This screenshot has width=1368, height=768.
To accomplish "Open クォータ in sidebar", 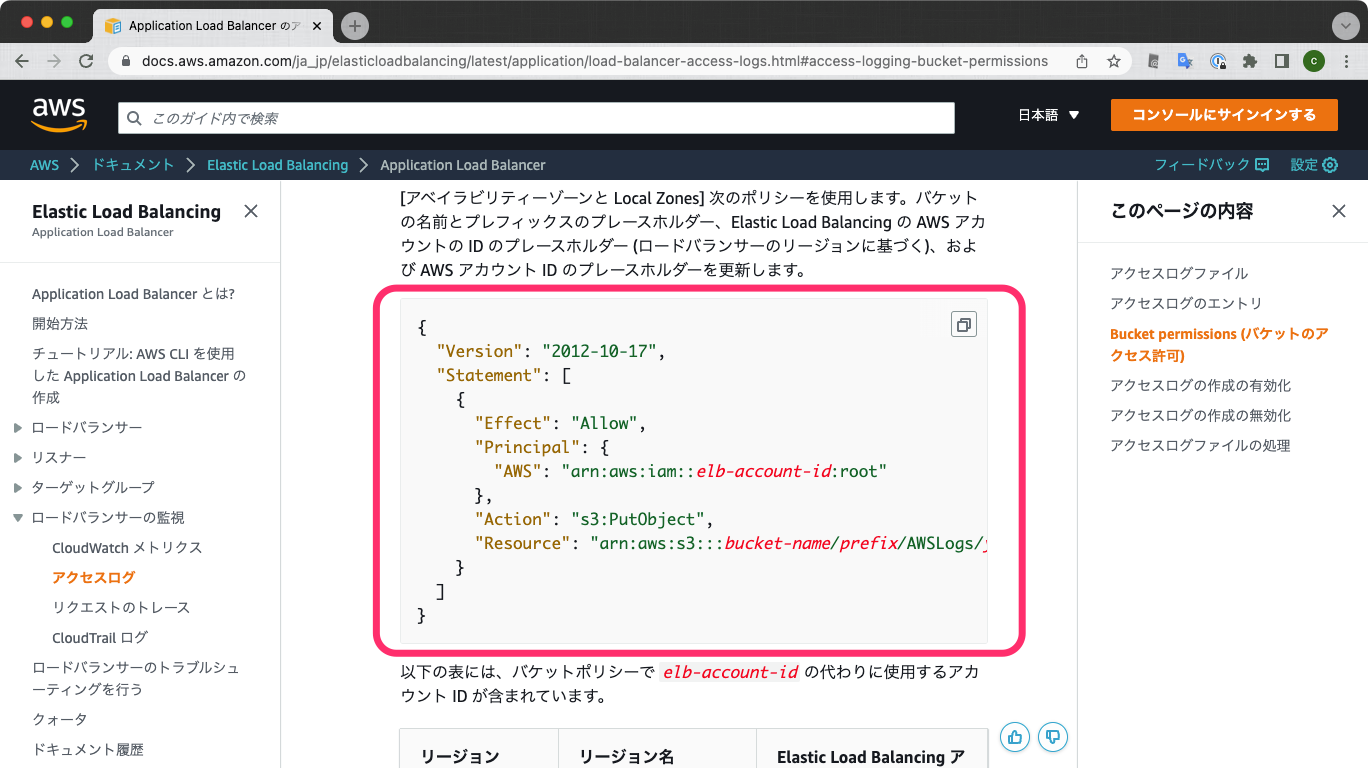I will [60, 720].
